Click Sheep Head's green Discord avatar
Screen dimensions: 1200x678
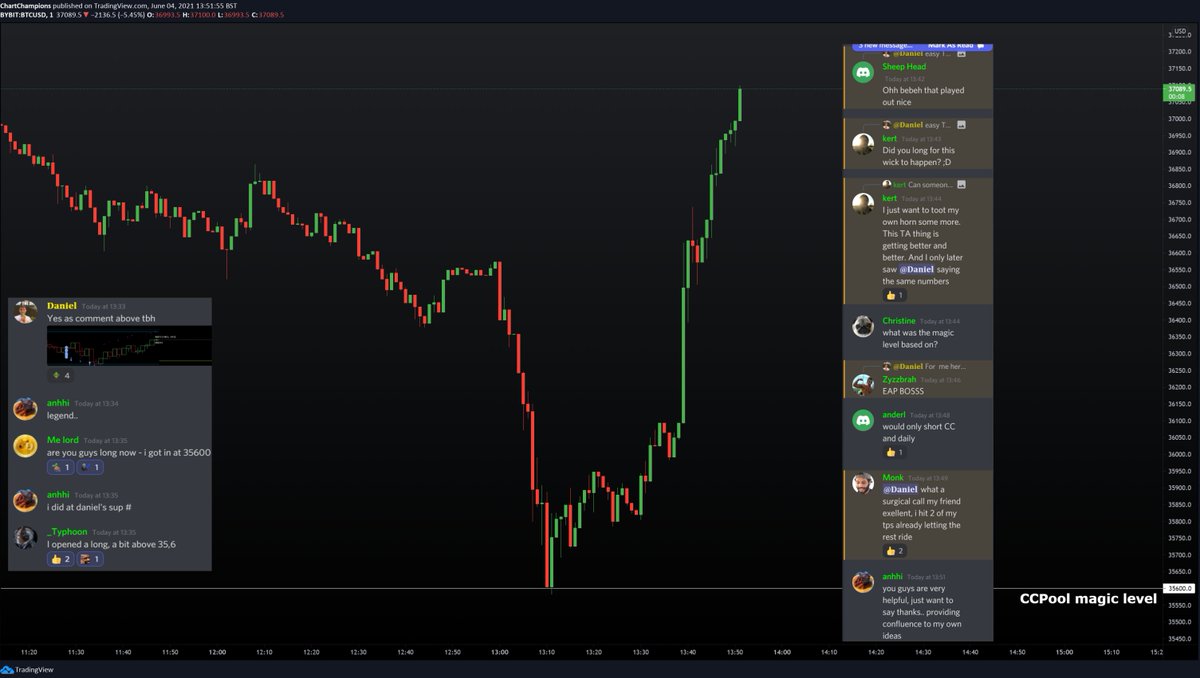coord(863,72)
